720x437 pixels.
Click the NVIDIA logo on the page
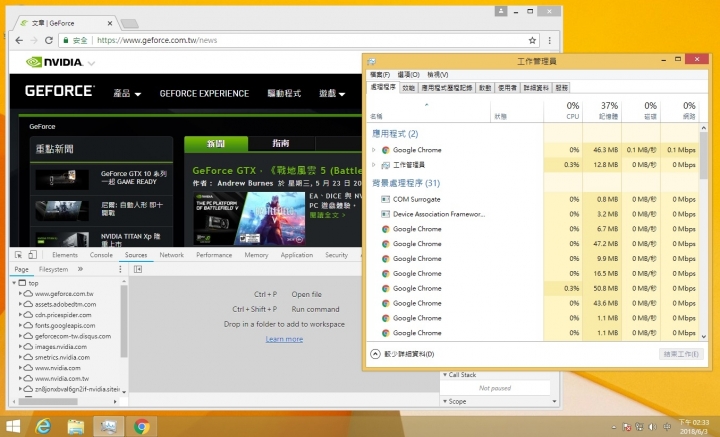54,62
